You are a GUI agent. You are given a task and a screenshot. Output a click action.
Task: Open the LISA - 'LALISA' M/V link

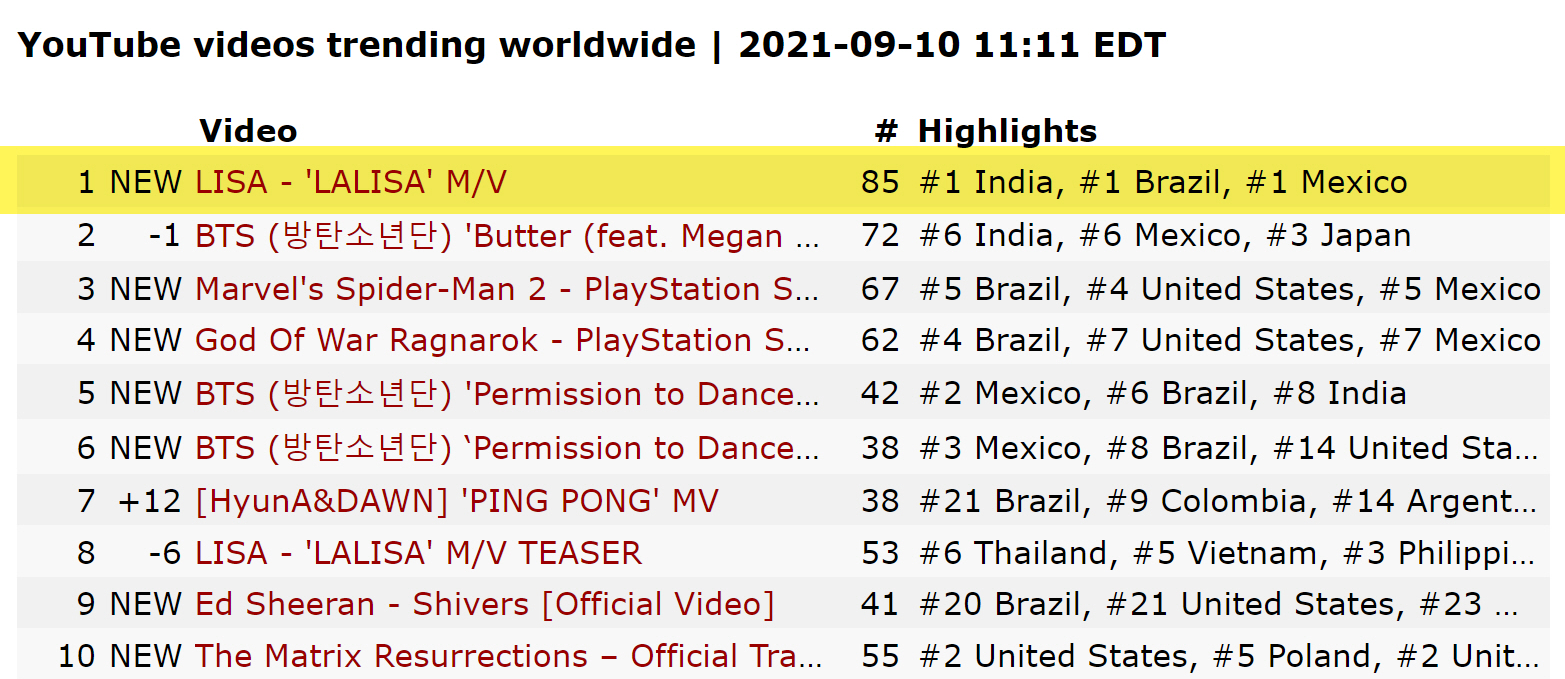[351, 182]
